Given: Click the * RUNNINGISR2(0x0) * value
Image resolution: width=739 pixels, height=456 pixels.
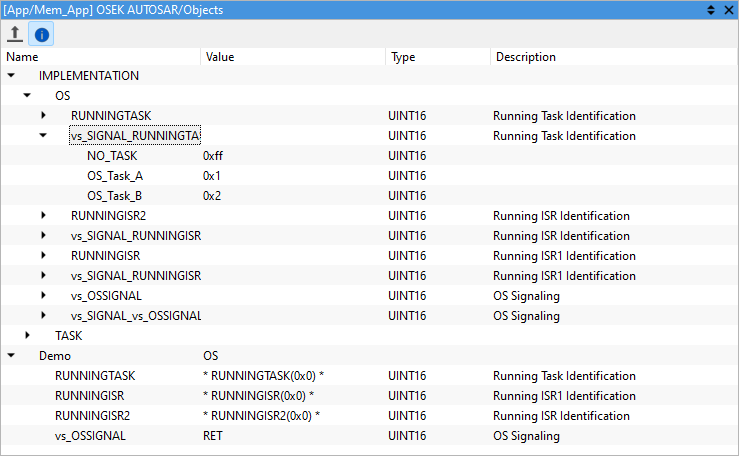Looking at the screenshot, I should [x=261, y=416].
